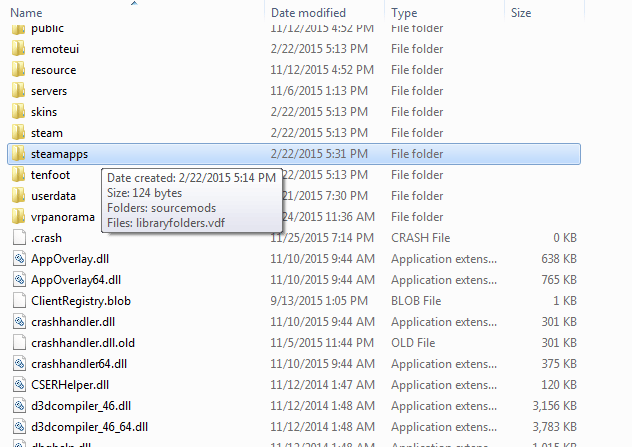Click the skins folder icon
632x447 pixels.
pos(19,112)
